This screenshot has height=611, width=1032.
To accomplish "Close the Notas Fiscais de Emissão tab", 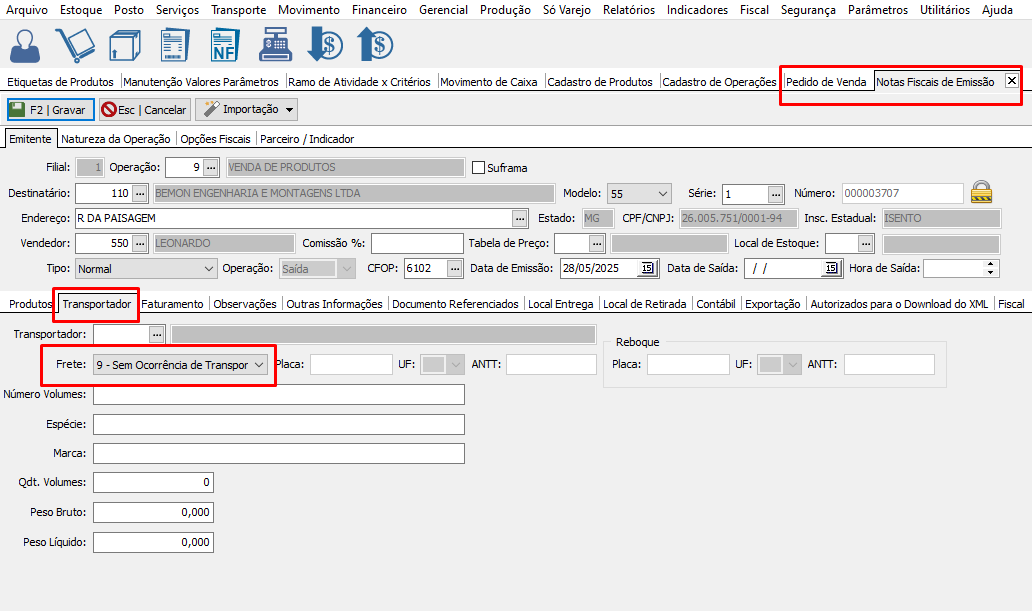I will 1011,81.
